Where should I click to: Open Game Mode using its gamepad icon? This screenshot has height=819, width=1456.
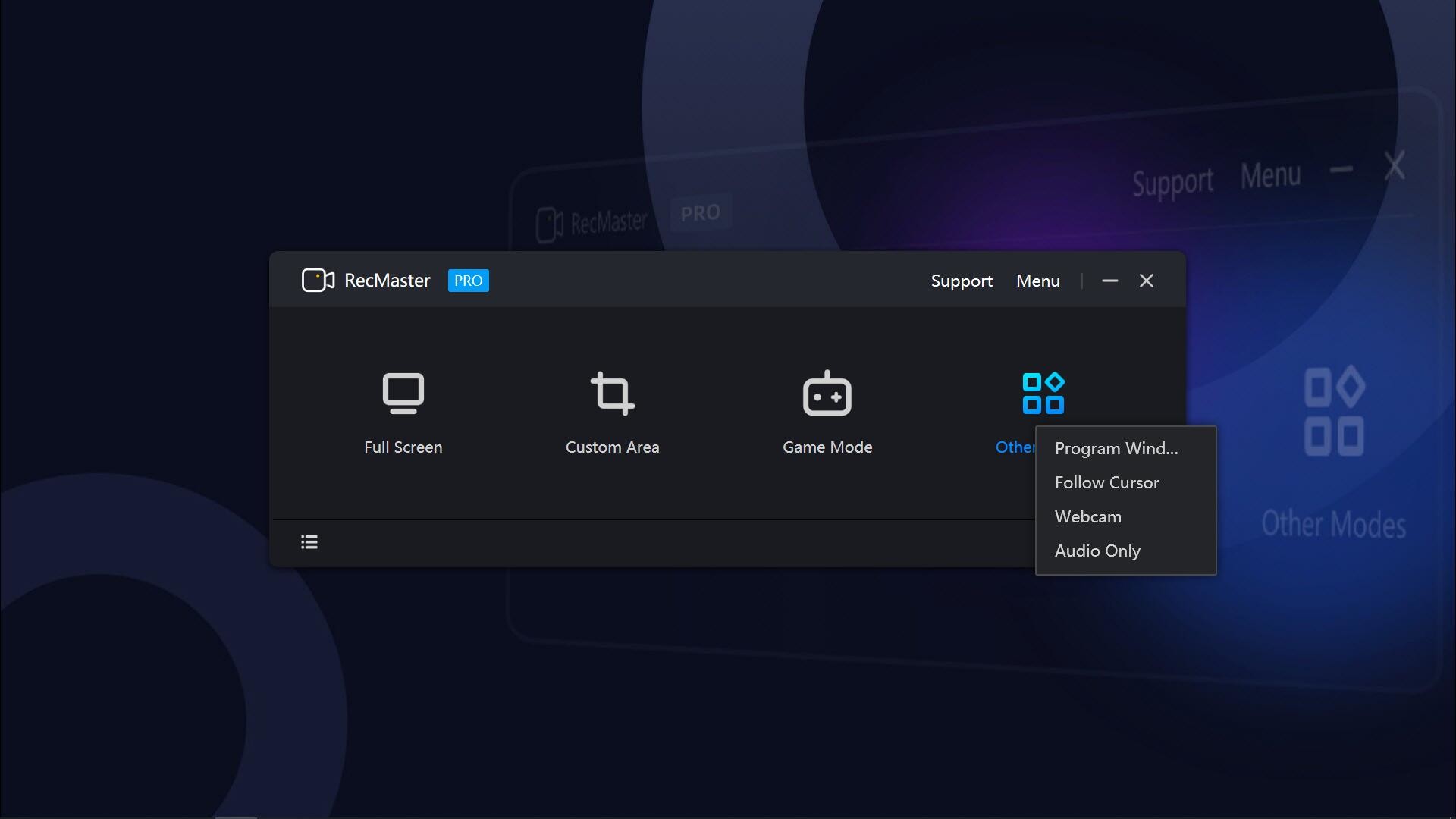[827, 393]
